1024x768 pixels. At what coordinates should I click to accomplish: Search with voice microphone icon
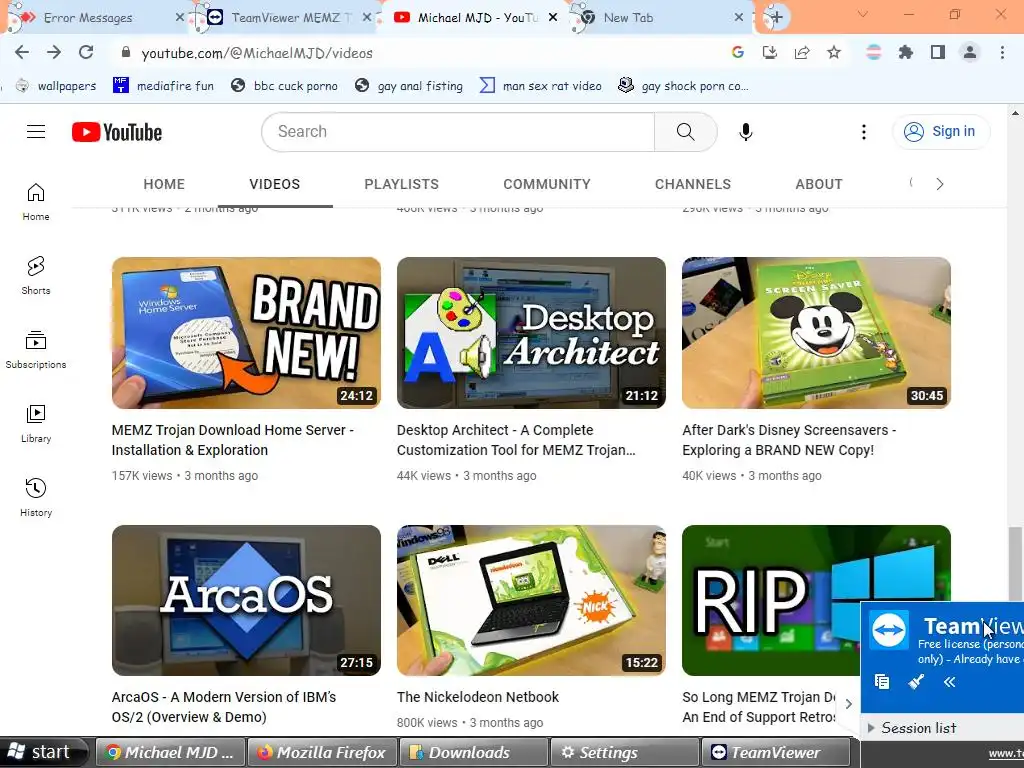pos(746,132)
